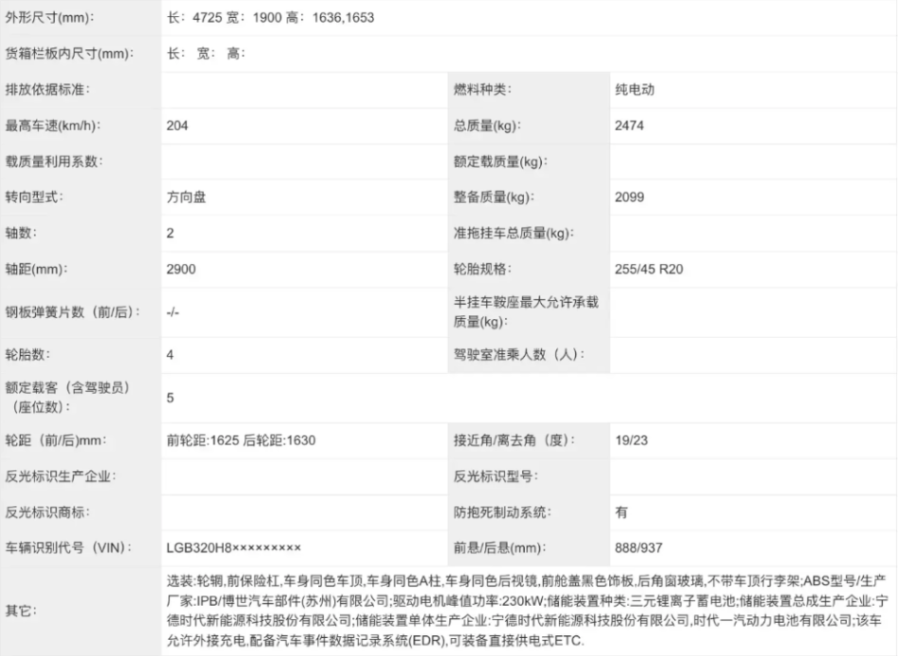Select the 轴距 value 2900
Screen dimensions: 898x656
click(181, 270)
